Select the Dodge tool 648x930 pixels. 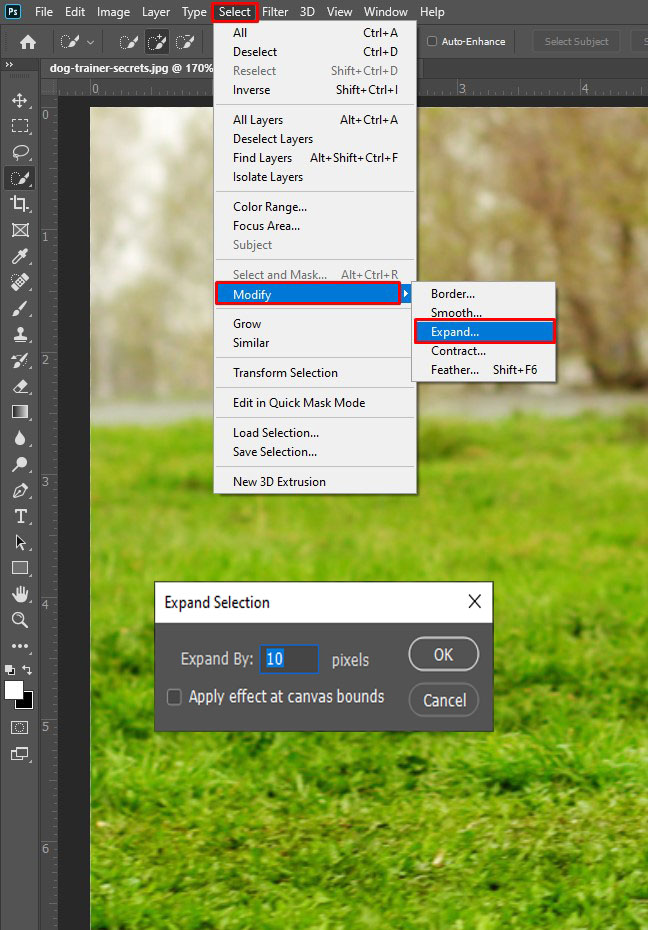[x=20, y=464]
